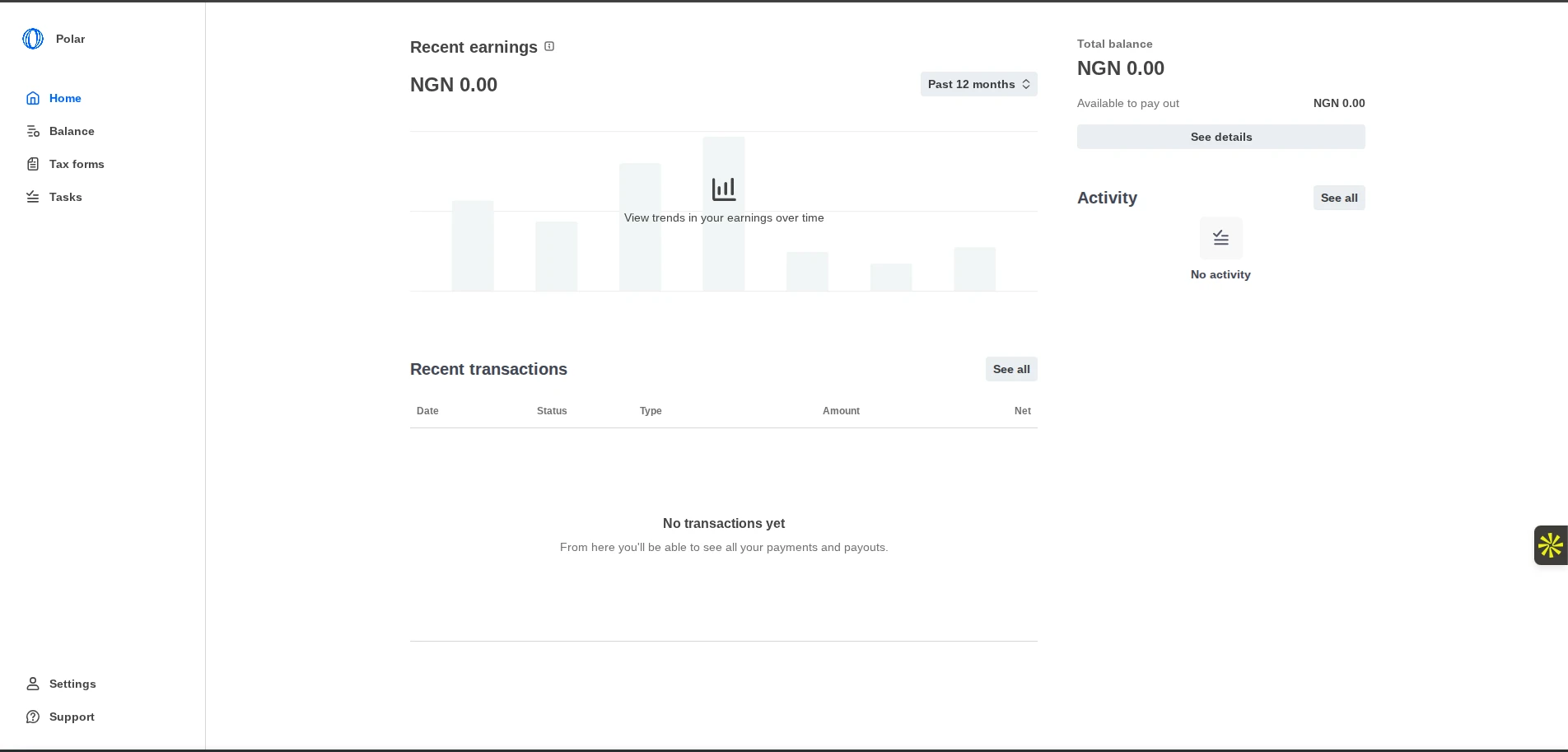This screenshot has width=1568, height=752.
Task: Click the Date column header
Action: tap(427, 411)
